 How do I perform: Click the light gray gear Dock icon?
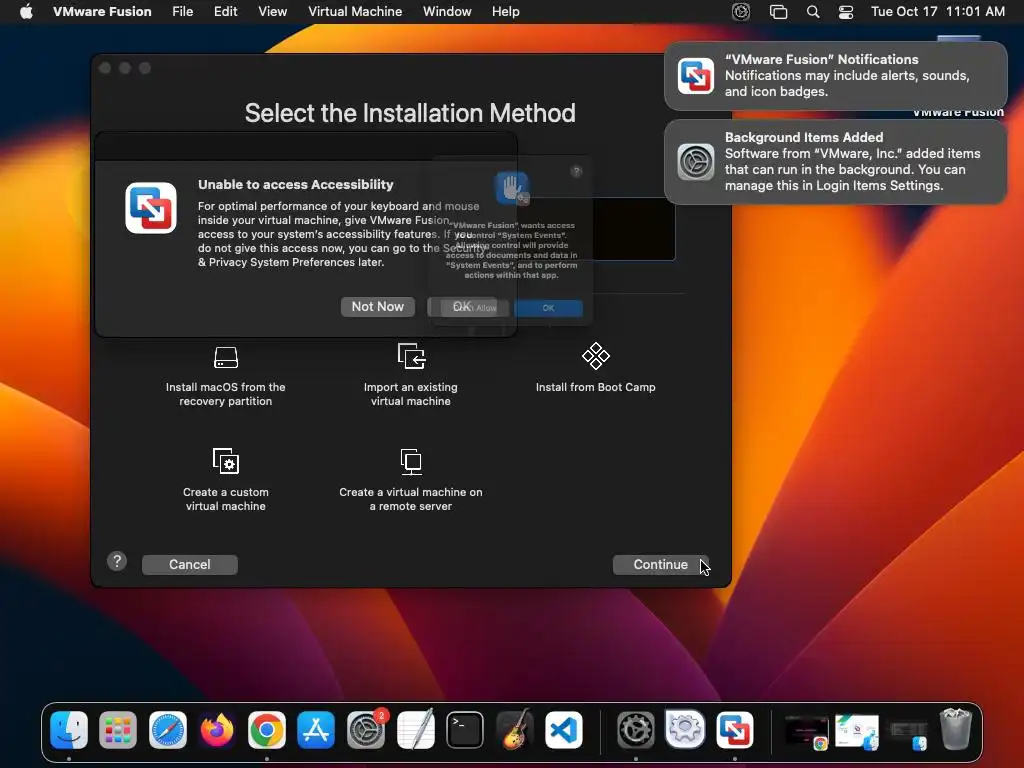click(685, 728)
